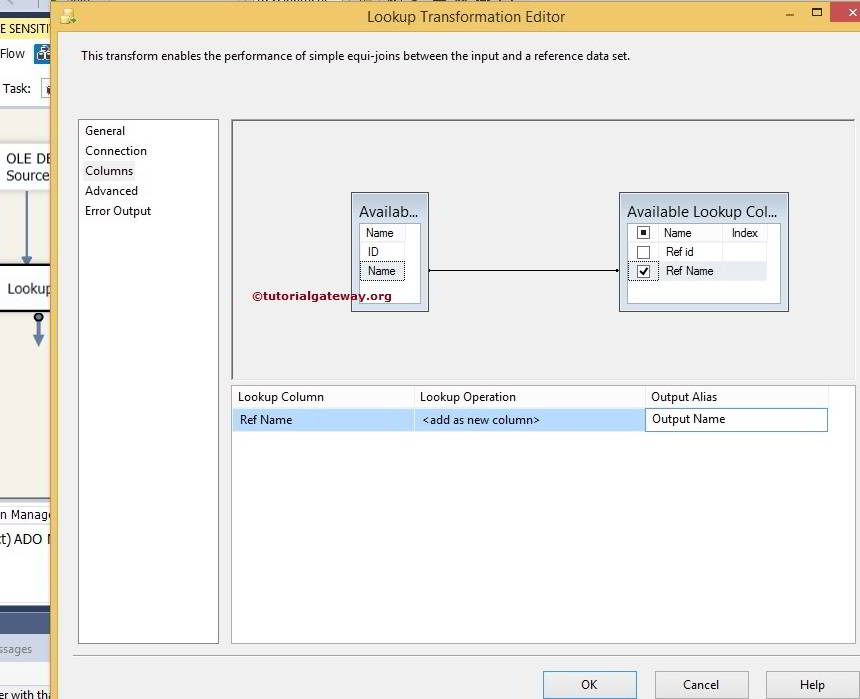Click inside the Output Name alias field
This screenshot has height=699, width=860.
pyautogui.click(x=736, y=419)
